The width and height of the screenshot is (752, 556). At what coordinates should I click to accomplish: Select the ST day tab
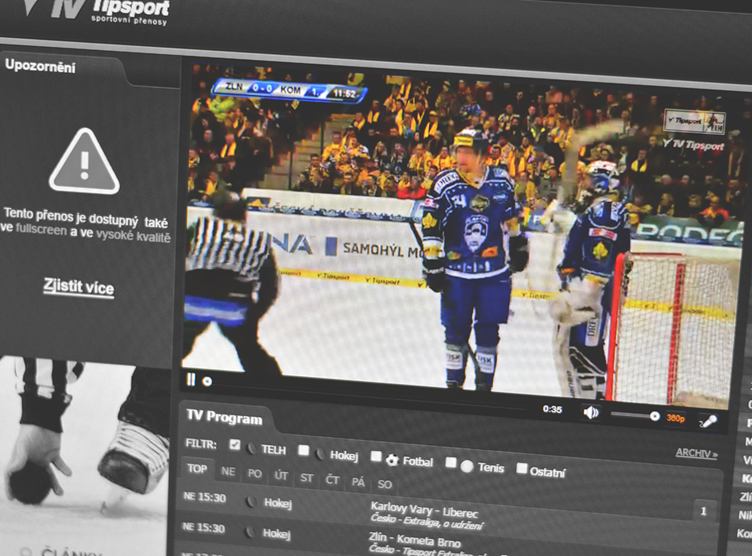306,478
